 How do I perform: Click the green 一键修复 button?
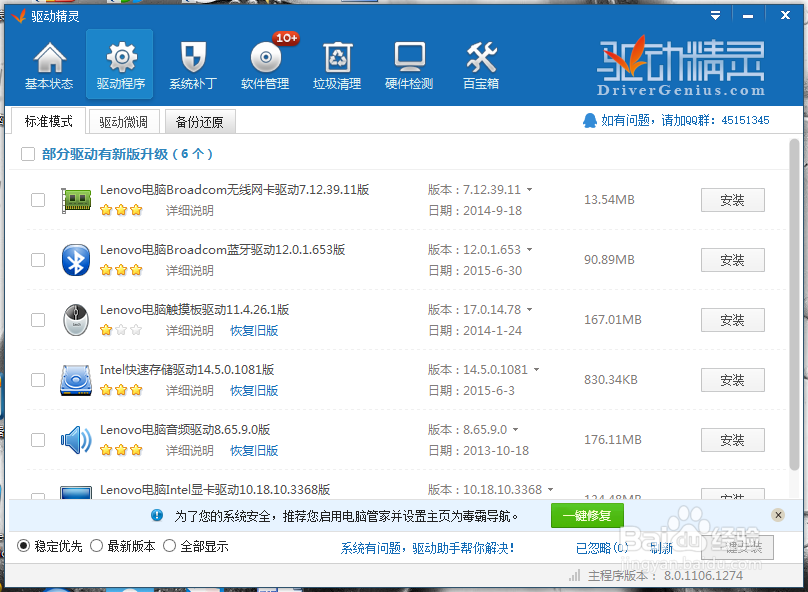click(x=587, y=515)
